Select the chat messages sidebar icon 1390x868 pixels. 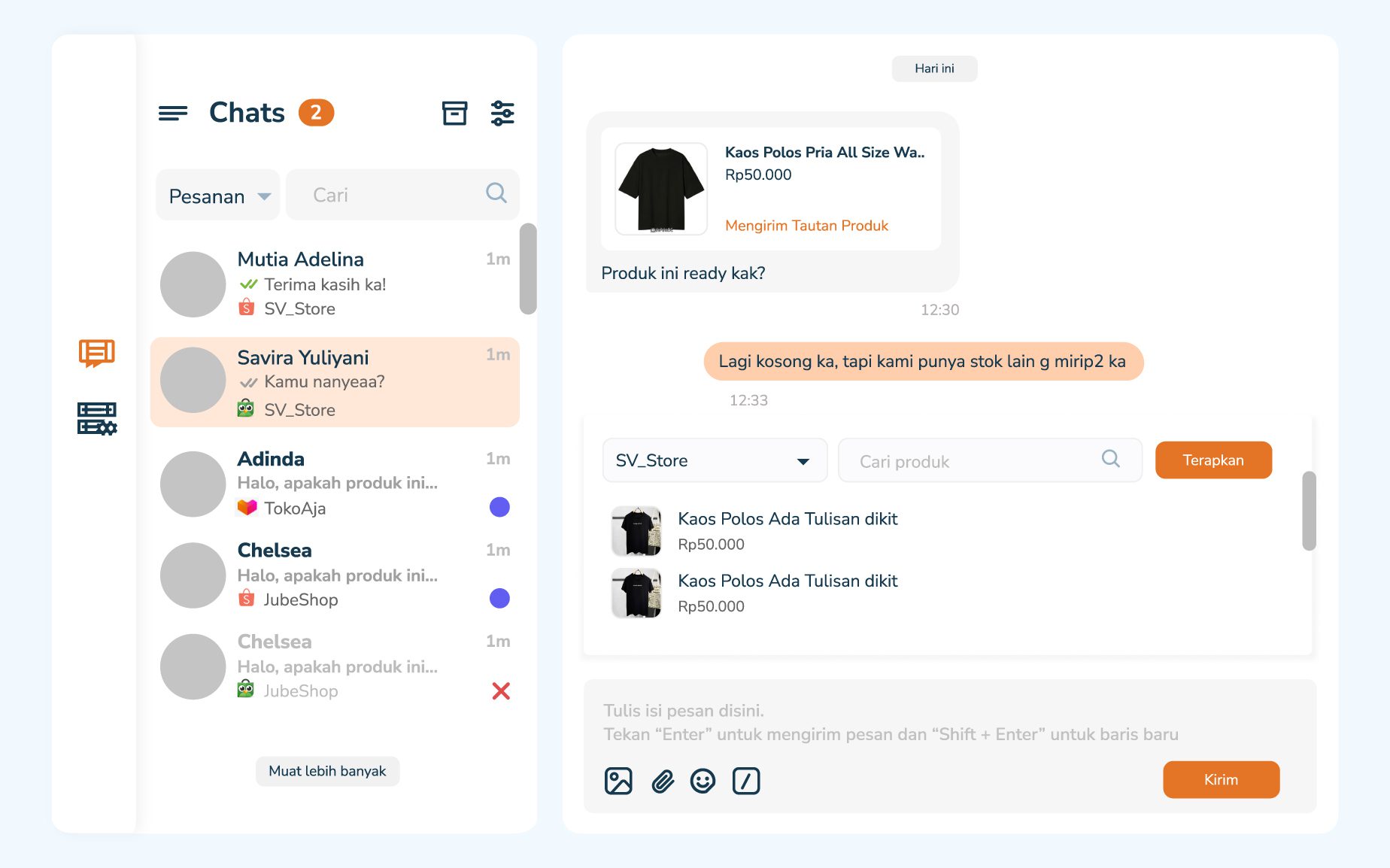97,353
